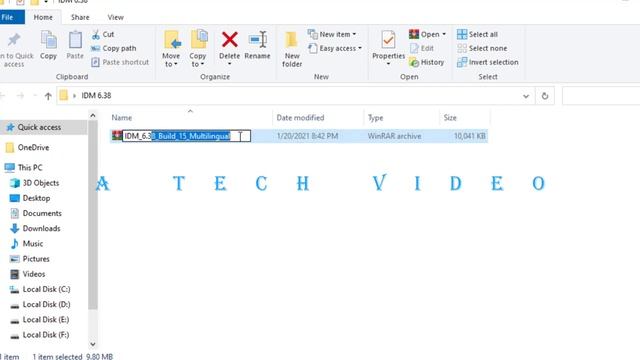Switch to the Share ribbon tab

pos(80,17)
